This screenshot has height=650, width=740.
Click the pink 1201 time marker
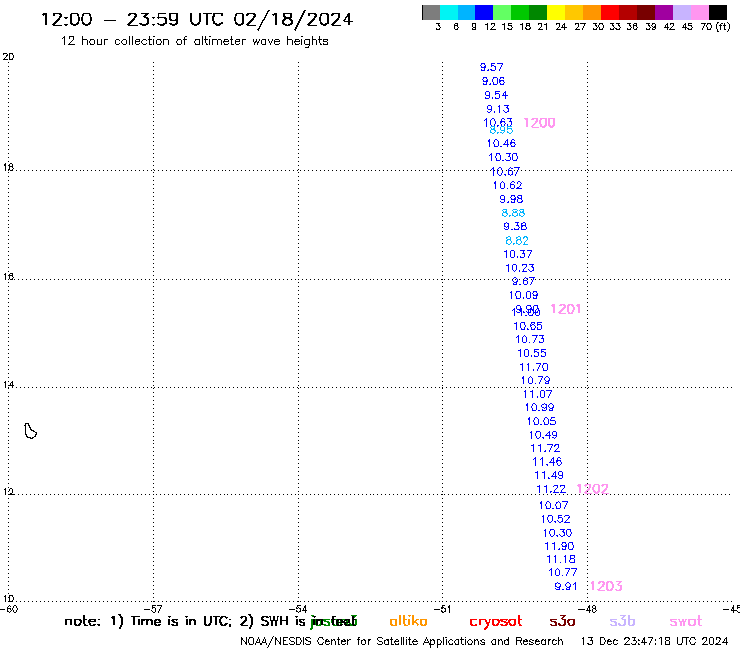click(x=565, y=309)
